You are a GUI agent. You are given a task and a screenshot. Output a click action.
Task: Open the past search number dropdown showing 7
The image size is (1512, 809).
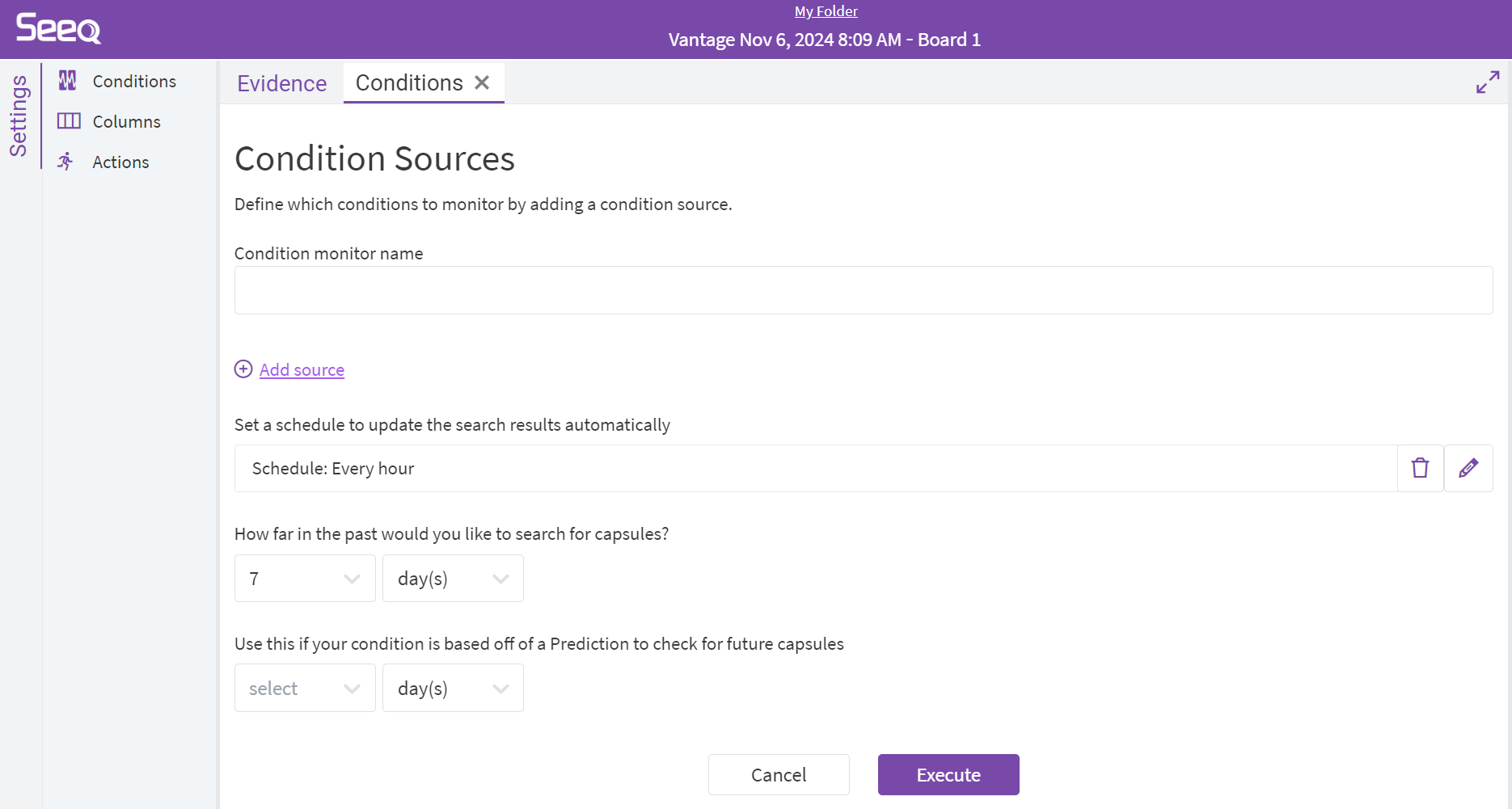(x=305, y=579)
